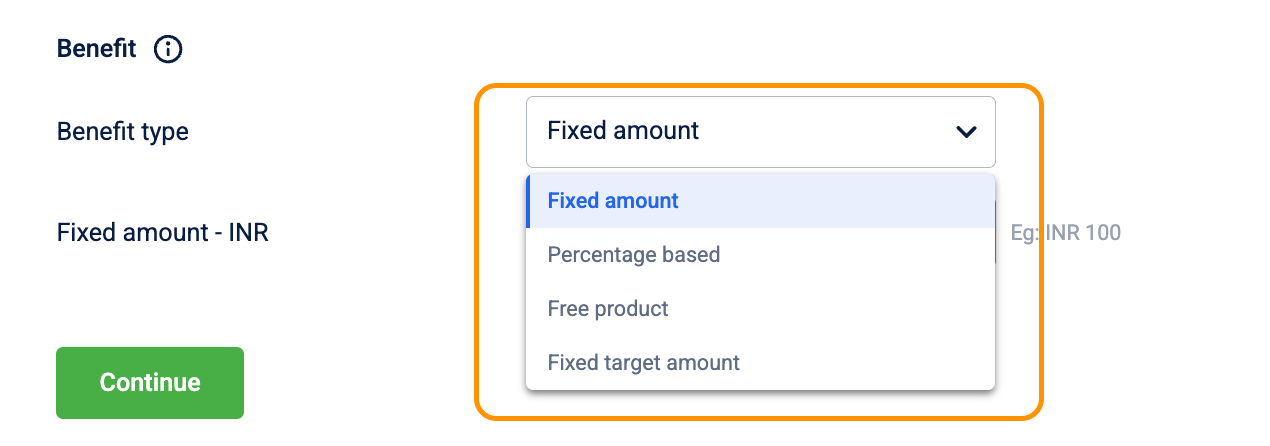This screenshot has height=446, width=1270.
Task: Select the highlighted Fixed amount option
Action: pyautogui.click(x=613, y=201)
